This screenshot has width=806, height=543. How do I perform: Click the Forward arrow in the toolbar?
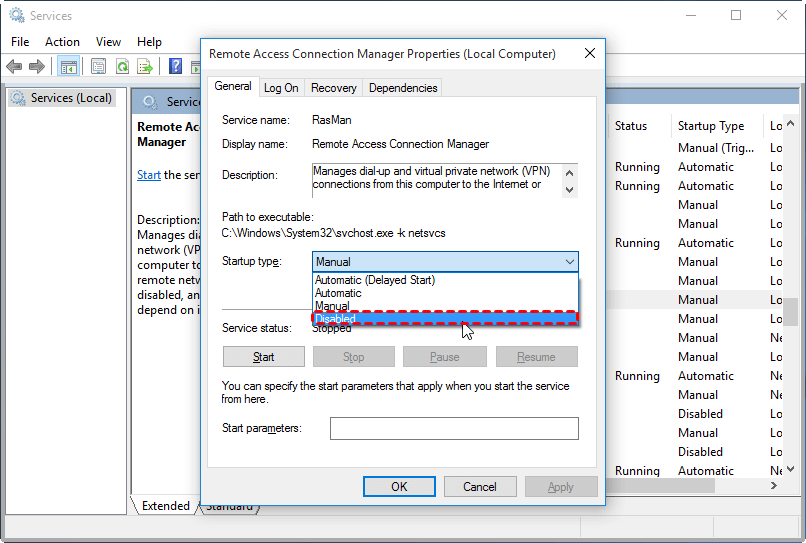[37, 67]
